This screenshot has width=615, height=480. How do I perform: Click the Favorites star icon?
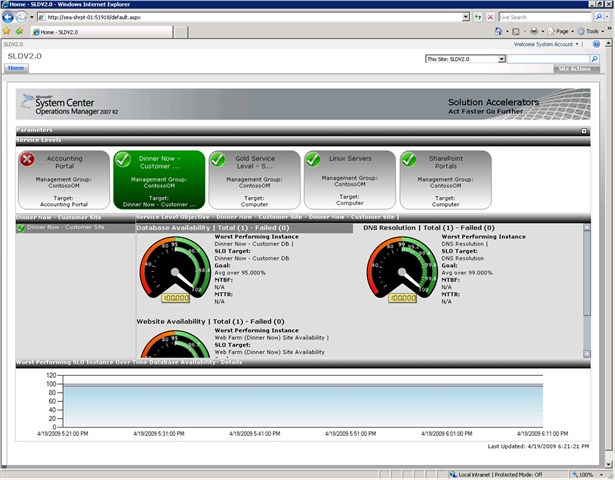click(8, 32)
